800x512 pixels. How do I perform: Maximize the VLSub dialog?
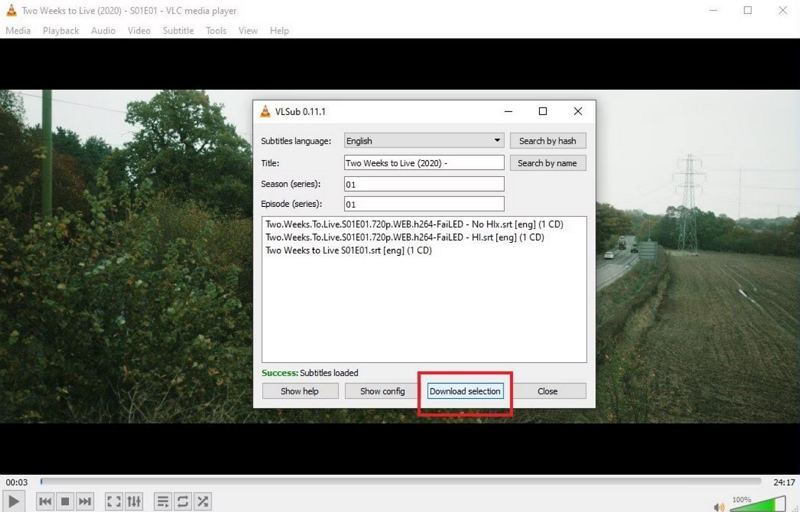[x=543, y=111]
